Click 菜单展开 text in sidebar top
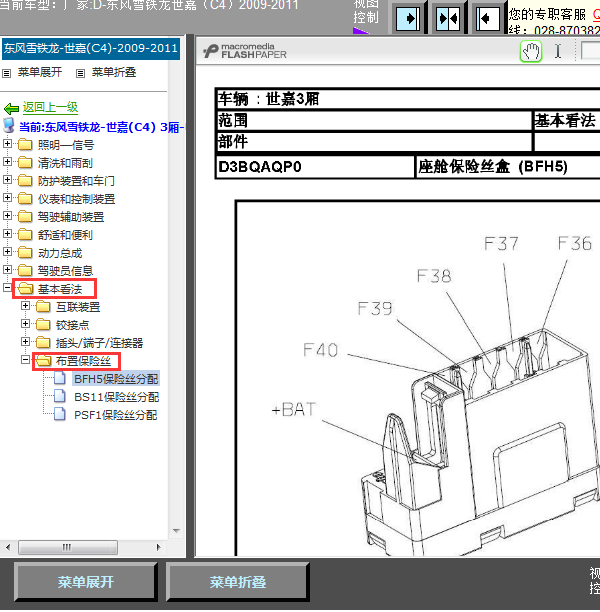This screenshot has height=612, width=600. (x=40, y=72)
